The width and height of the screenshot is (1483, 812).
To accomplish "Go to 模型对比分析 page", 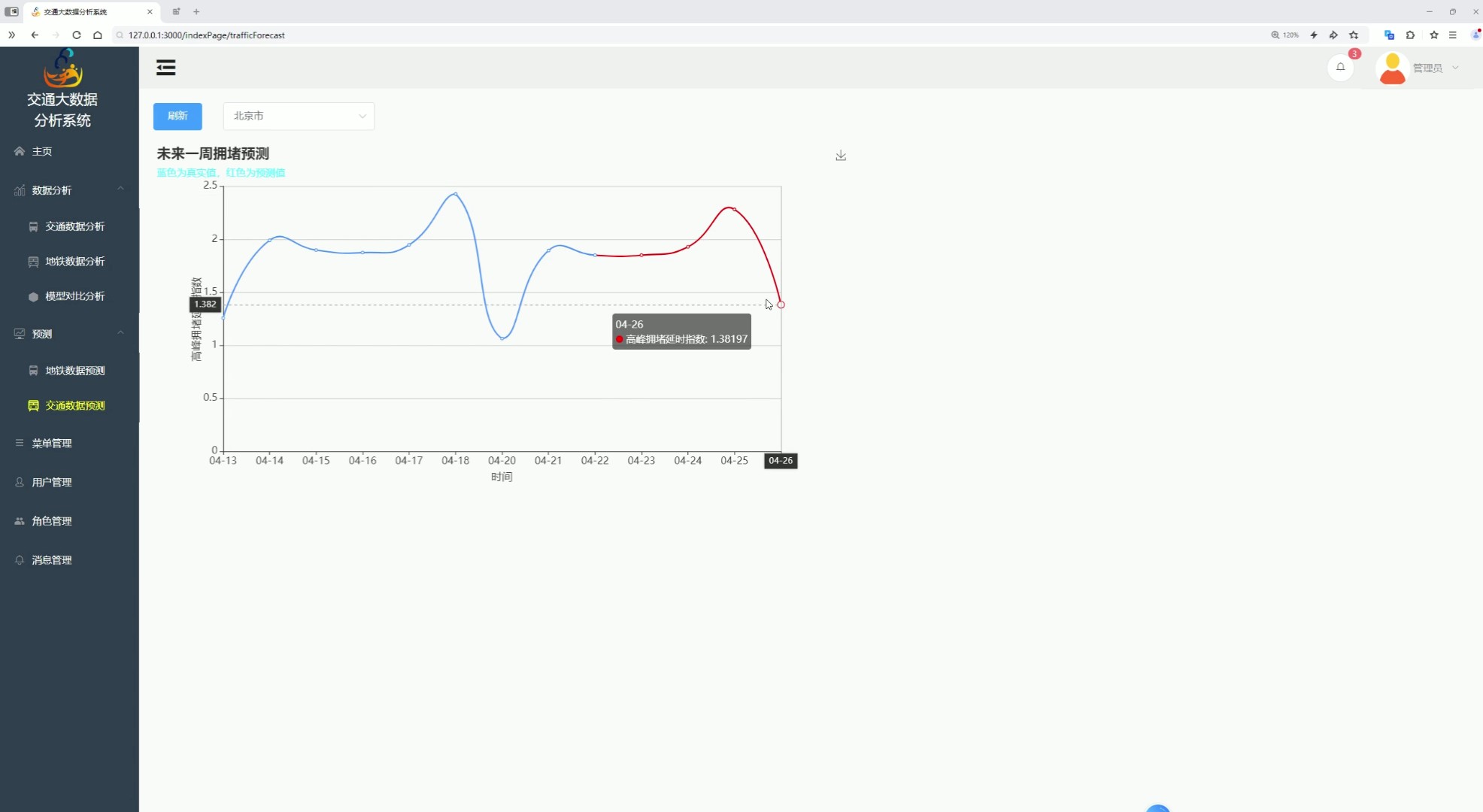I will [x=74, y=296].
